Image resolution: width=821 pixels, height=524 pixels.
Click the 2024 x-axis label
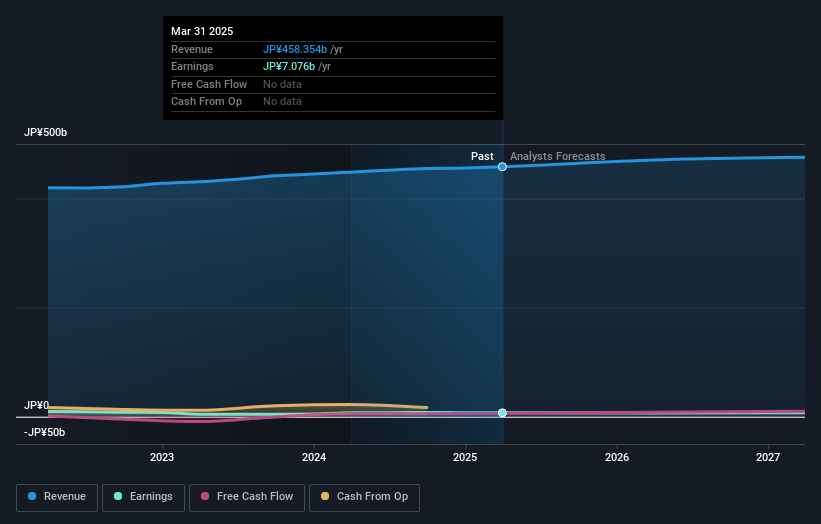pos(314,457)
